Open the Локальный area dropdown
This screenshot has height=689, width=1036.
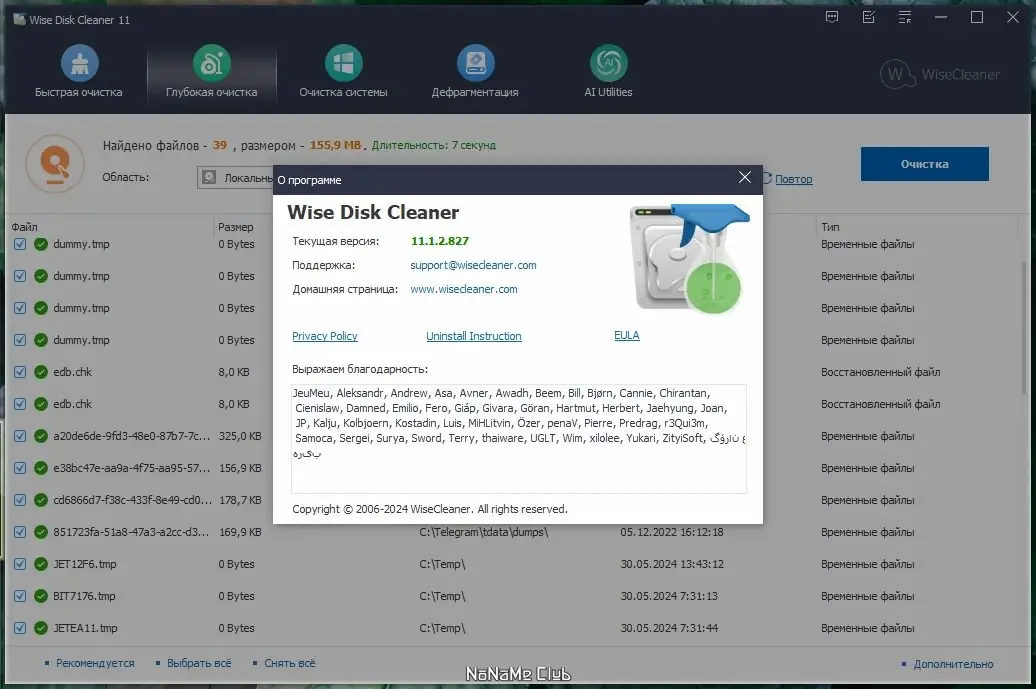pos(235,178)
